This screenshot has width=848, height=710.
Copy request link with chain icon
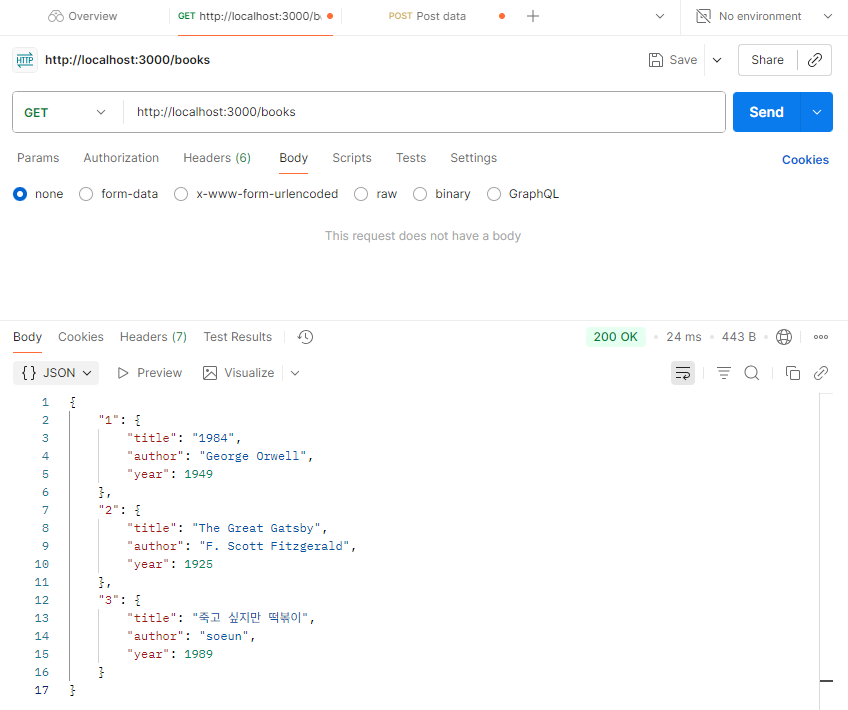pyautogui.click(x=815, y=60)
